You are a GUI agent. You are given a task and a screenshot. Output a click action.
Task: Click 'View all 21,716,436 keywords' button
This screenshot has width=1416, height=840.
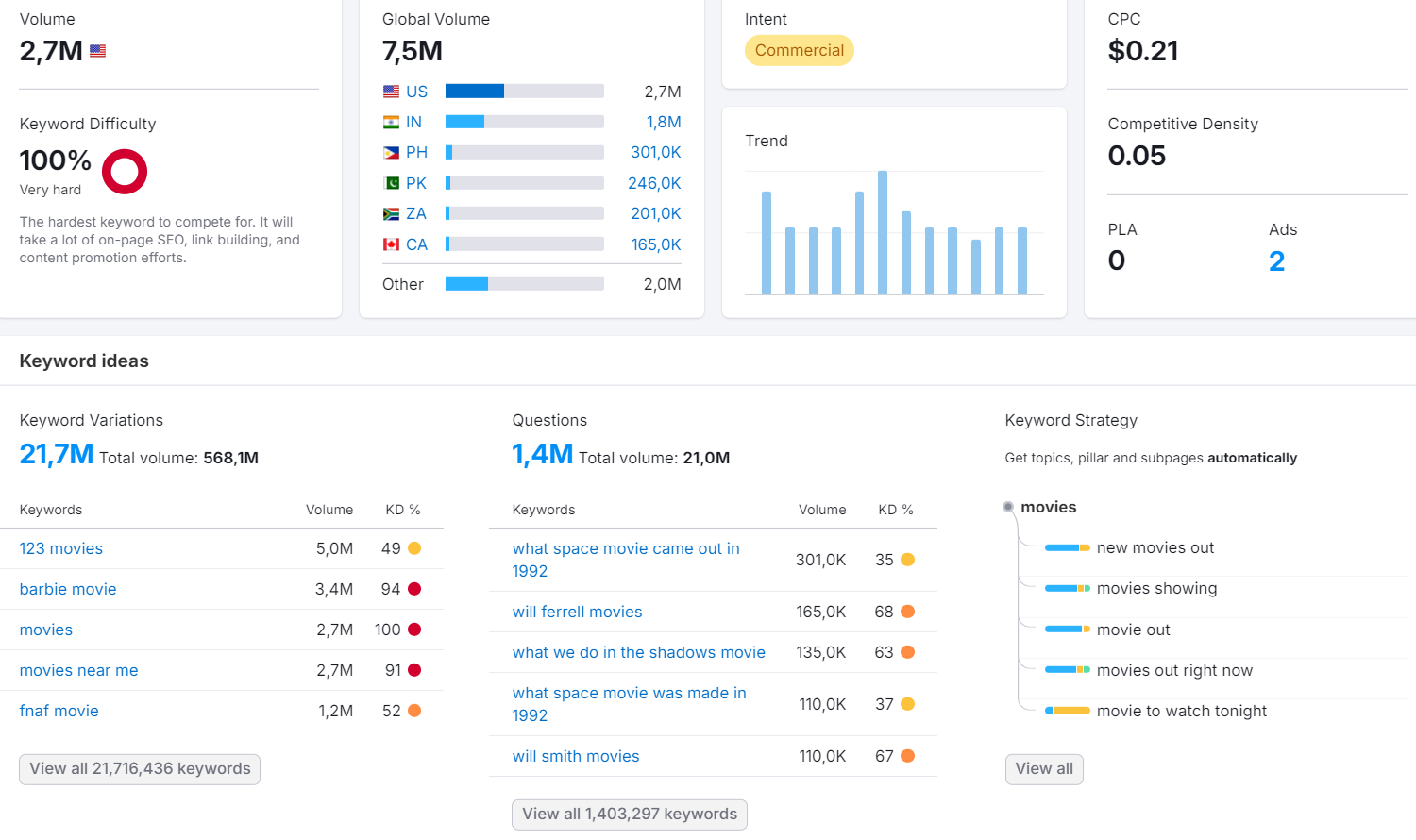(x=140, y=769)
